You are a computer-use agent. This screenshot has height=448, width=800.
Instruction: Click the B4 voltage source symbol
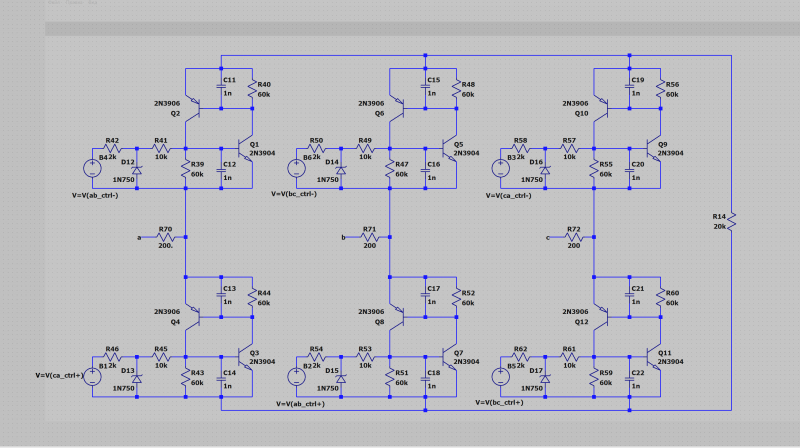point(92,166)
